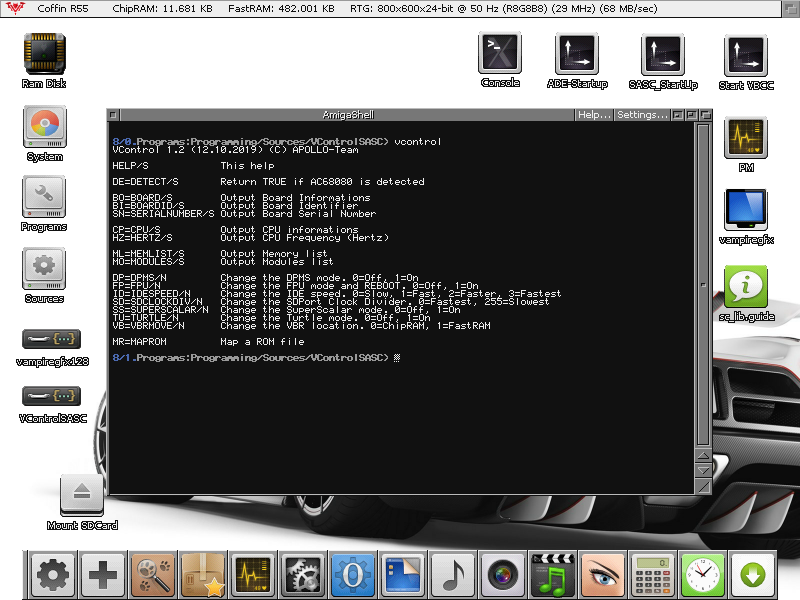Click the AmigaShell scroll up arrow
This screenshot has height=600, width=800.
tap(703, 456)
